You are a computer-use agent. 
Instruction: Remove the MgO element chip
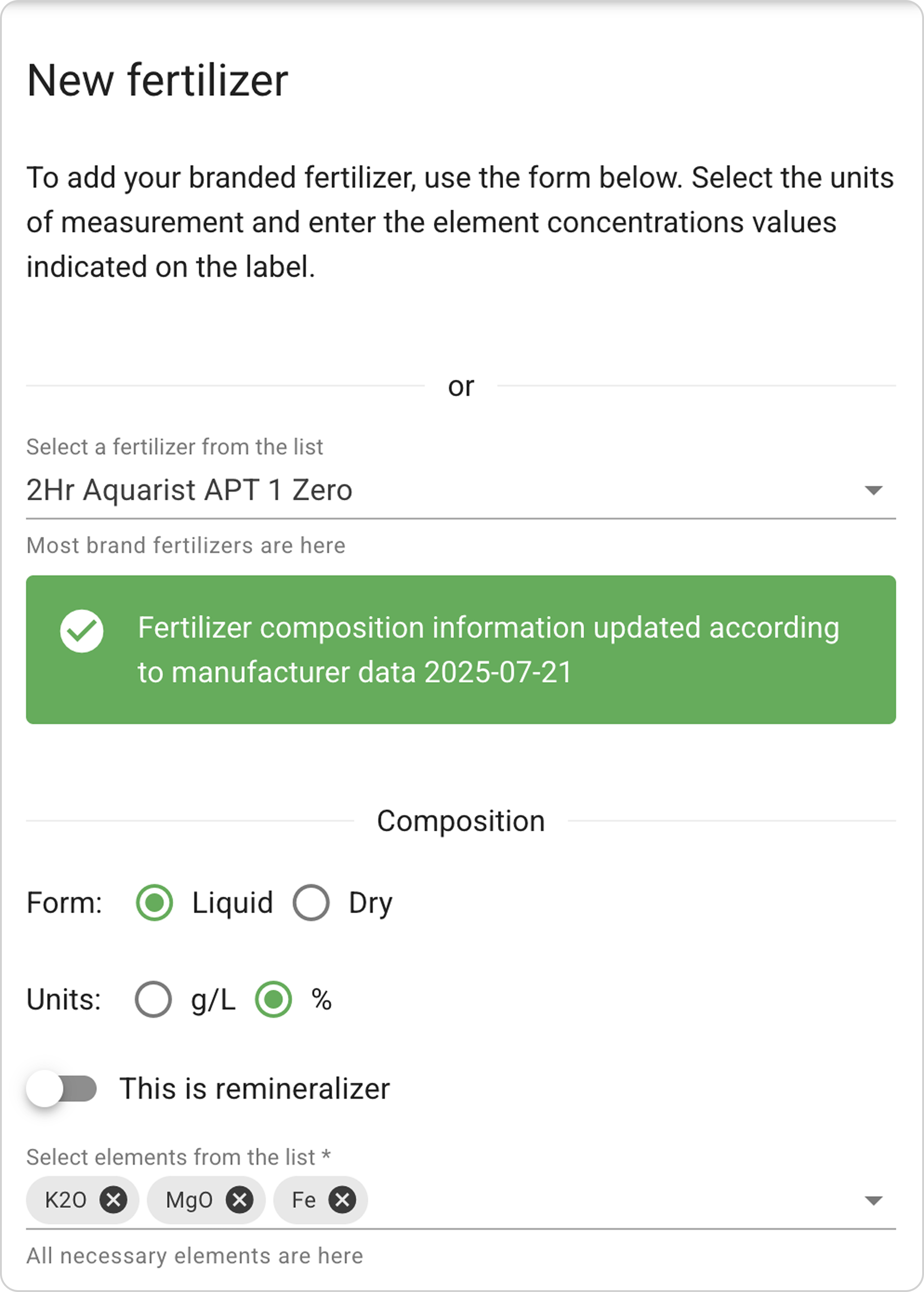coord(239,1200)
